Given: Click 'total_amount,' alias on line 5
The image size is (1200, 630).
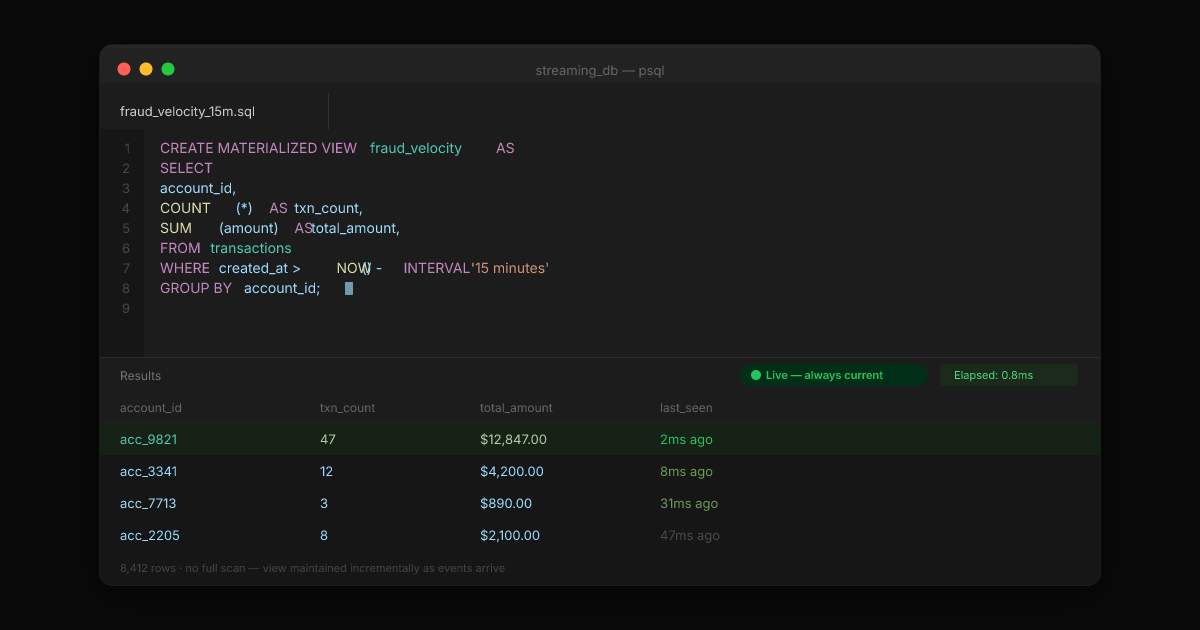Looking at the screenshot, I should pyautogui.click(x=355, y=228).
